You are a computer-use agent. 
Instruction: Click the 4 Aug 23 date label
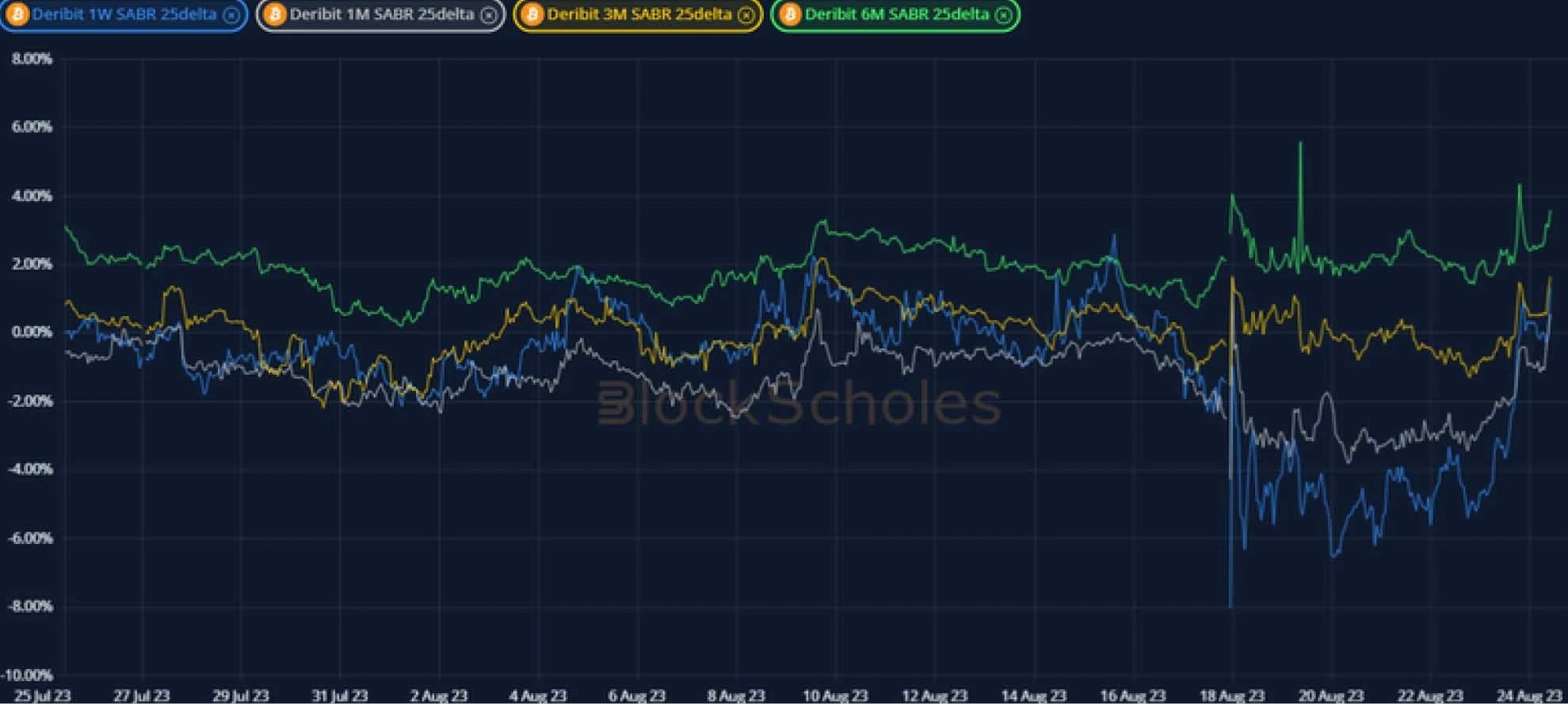[538, 695]
